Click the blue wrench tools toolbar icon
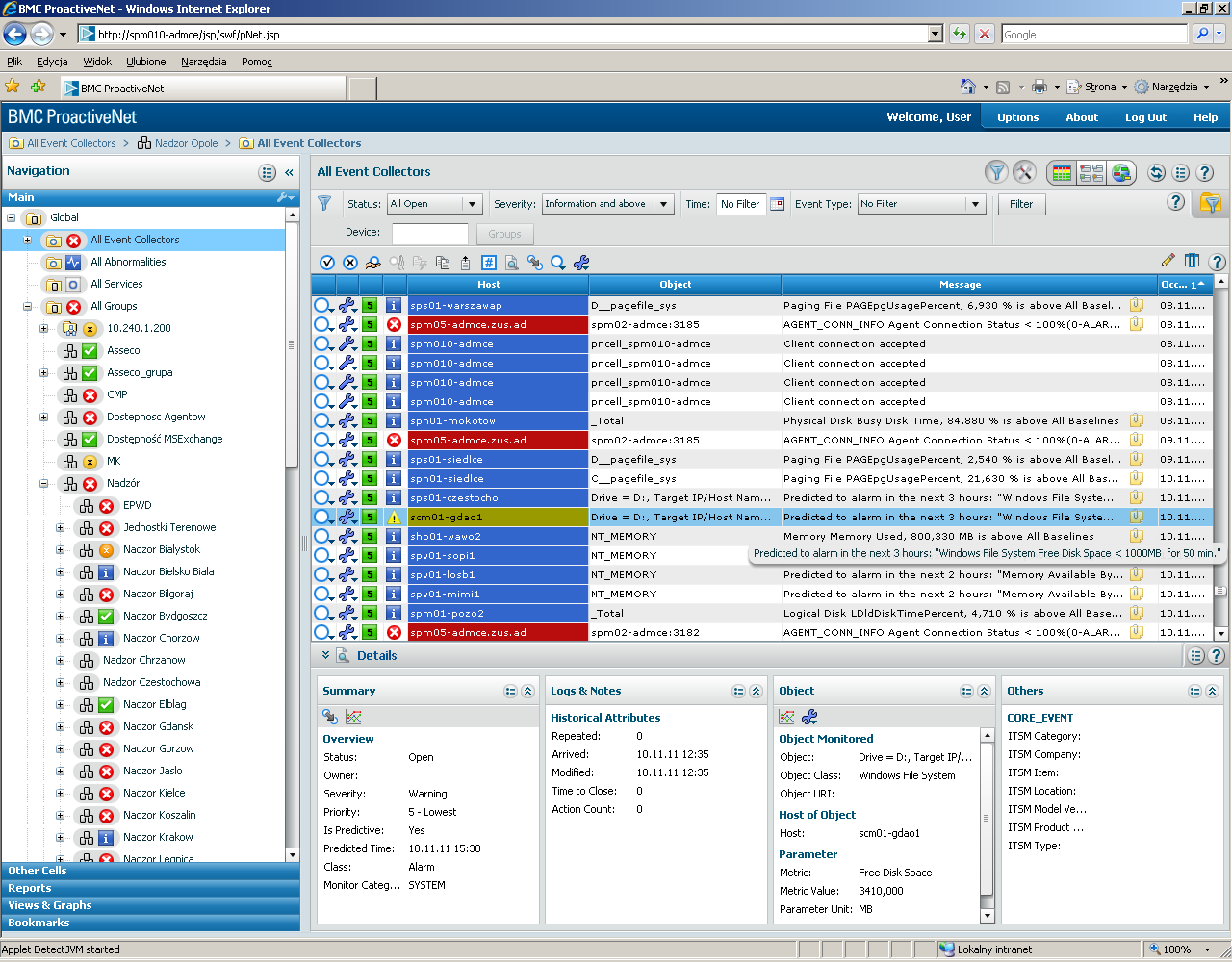1232x962 pixels. point(581,263)
